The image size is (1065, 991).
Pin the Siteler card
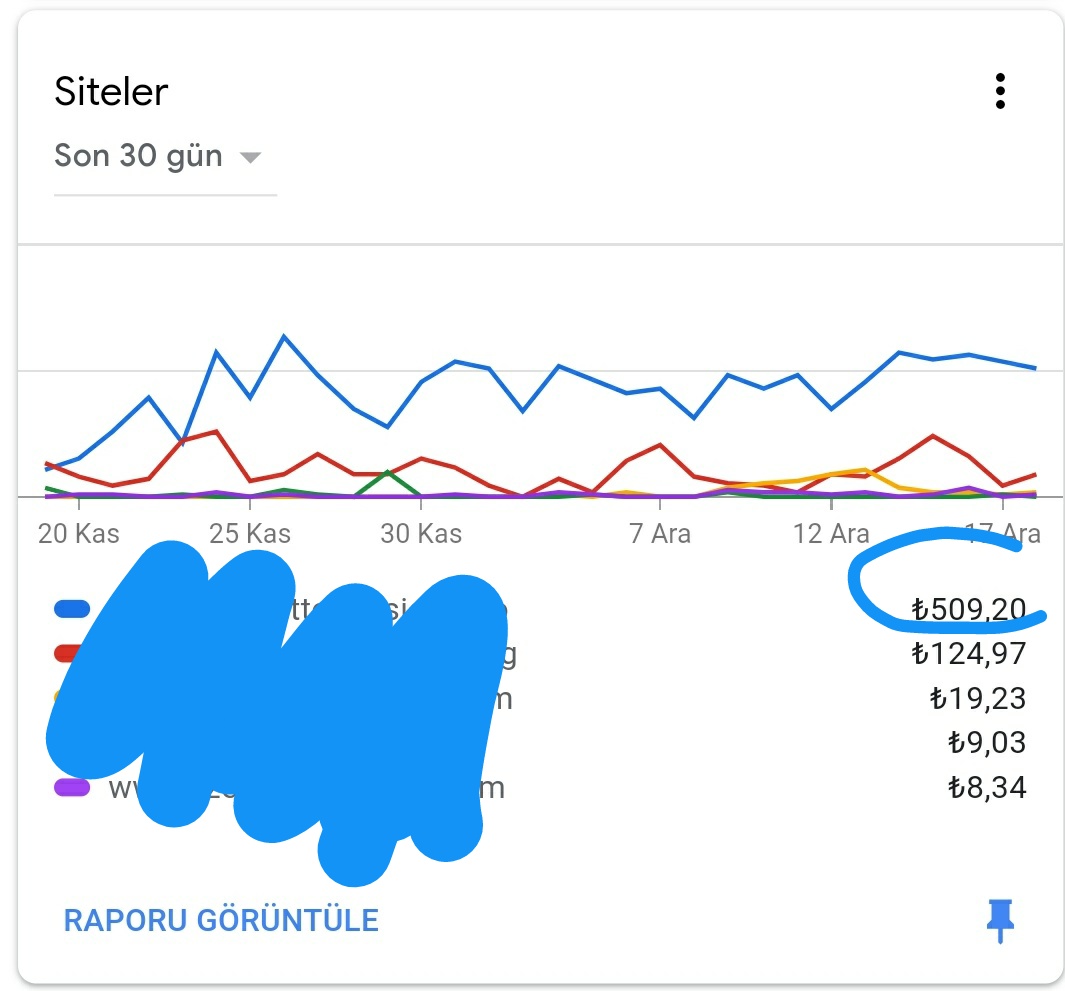click(1000, 920)
